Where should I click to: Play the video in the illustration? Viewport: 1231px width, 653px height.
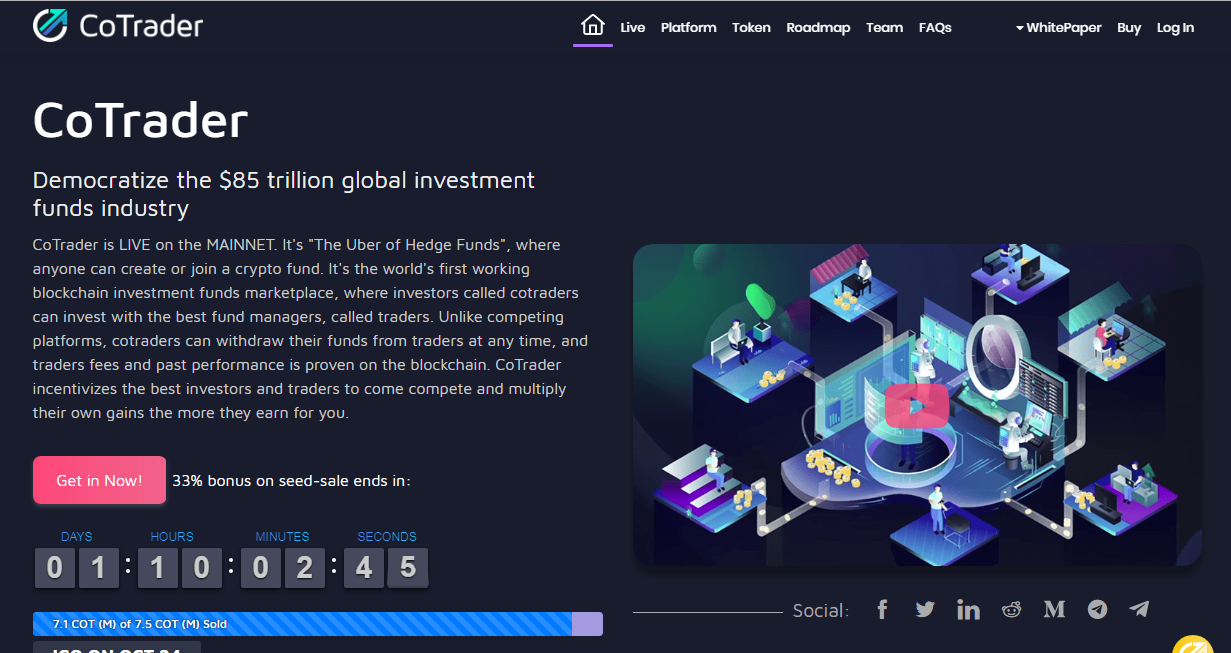[x=917, y=405]
